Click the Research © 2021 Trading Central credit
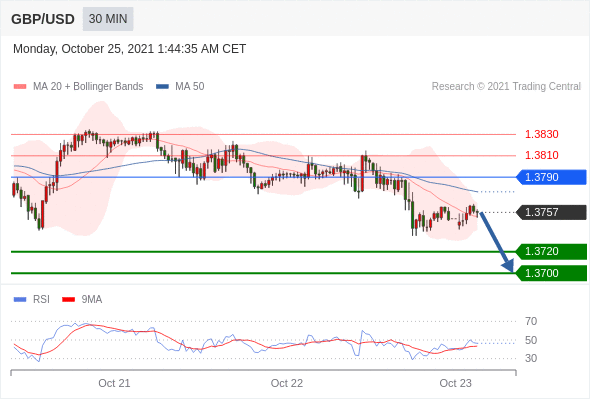This screenshot has width=590, height=400. click(506, 87)
